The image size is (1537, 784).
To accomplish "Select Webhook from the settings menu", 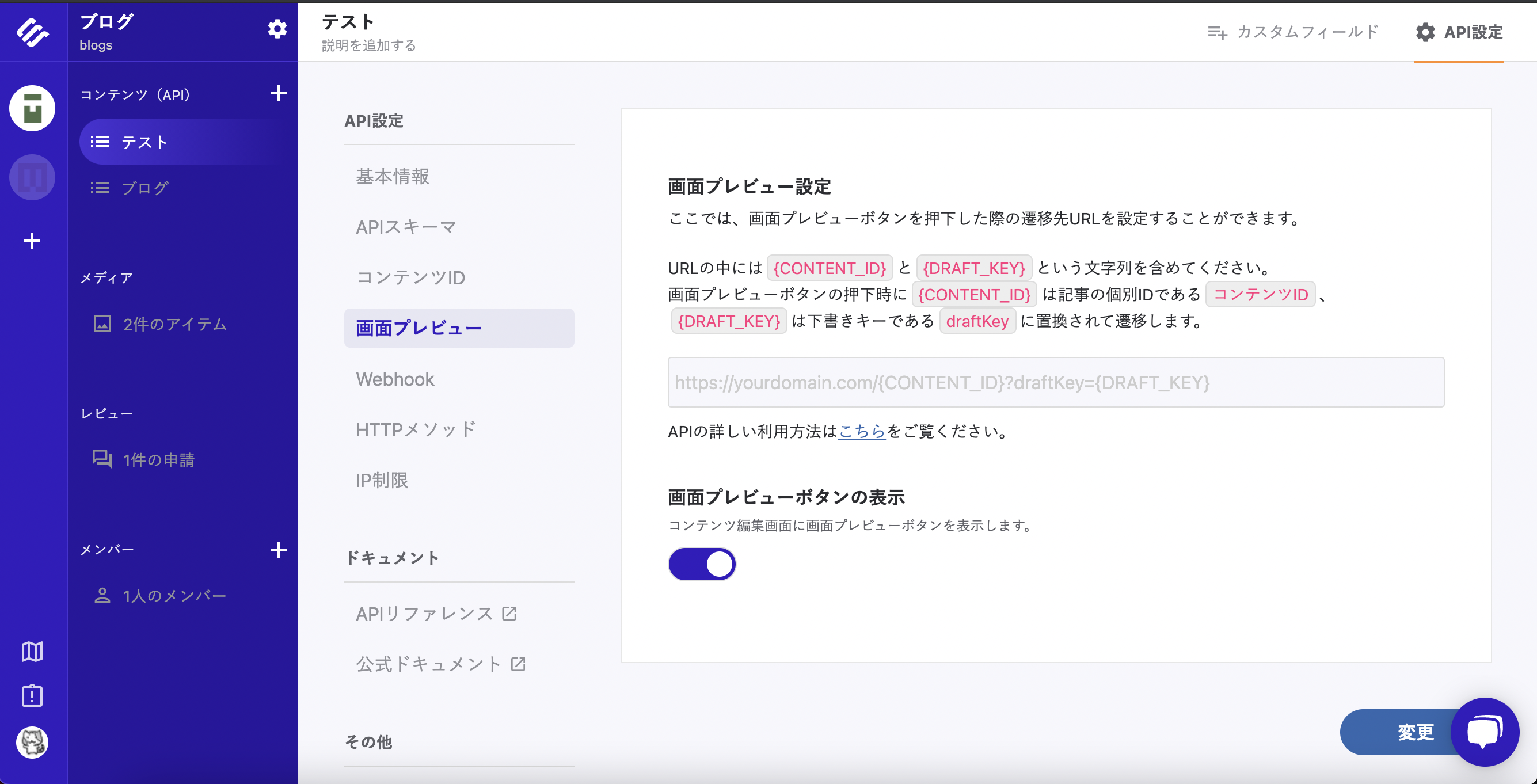I will 395,378.
